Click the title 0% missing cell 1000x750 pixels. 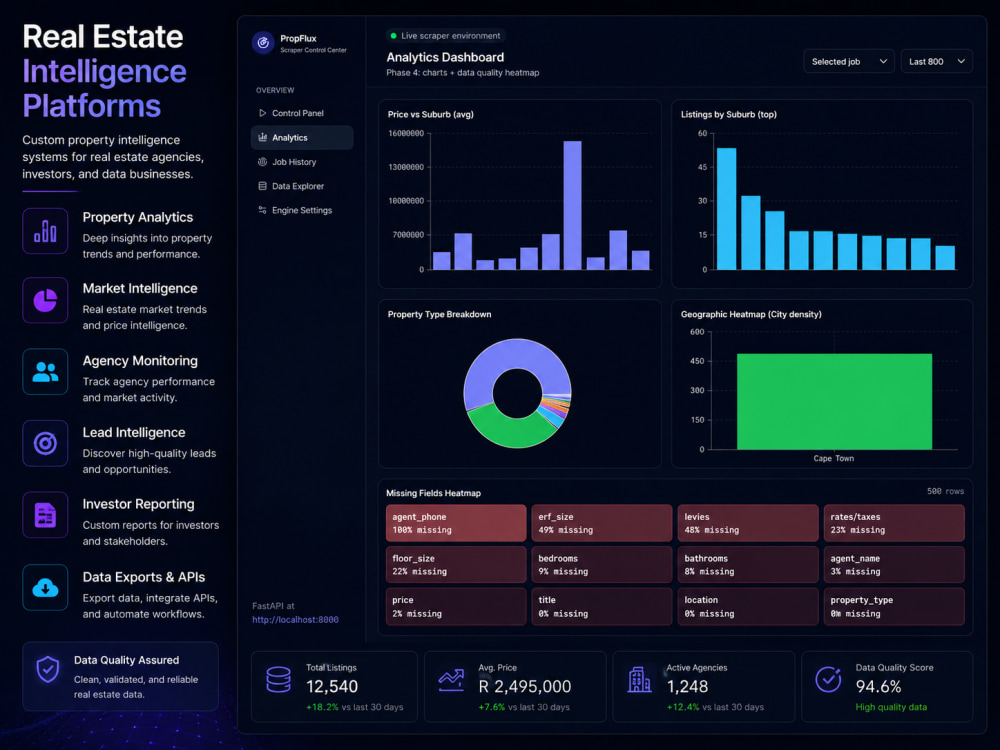click(601, 607)
